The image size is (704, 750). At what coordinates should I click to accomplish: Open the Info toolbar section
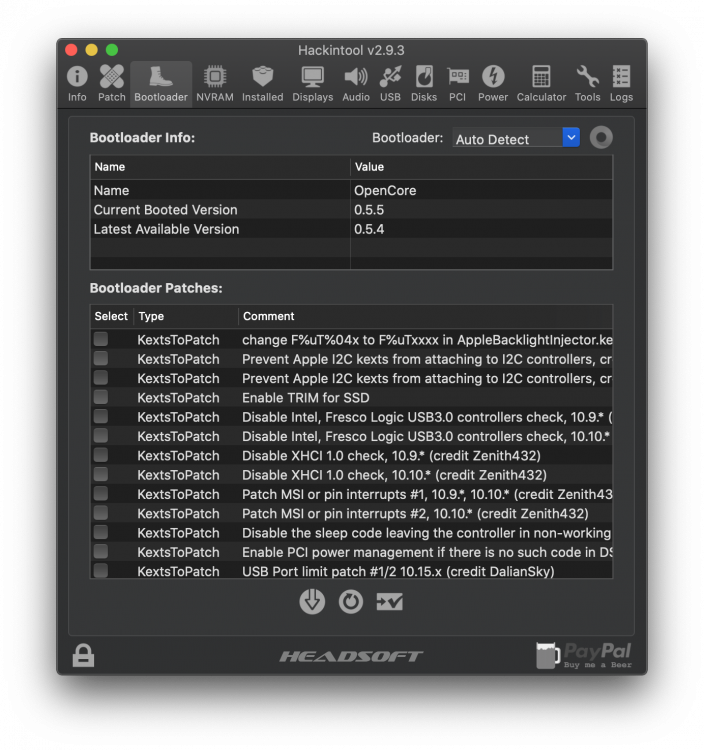pos(77,84)
